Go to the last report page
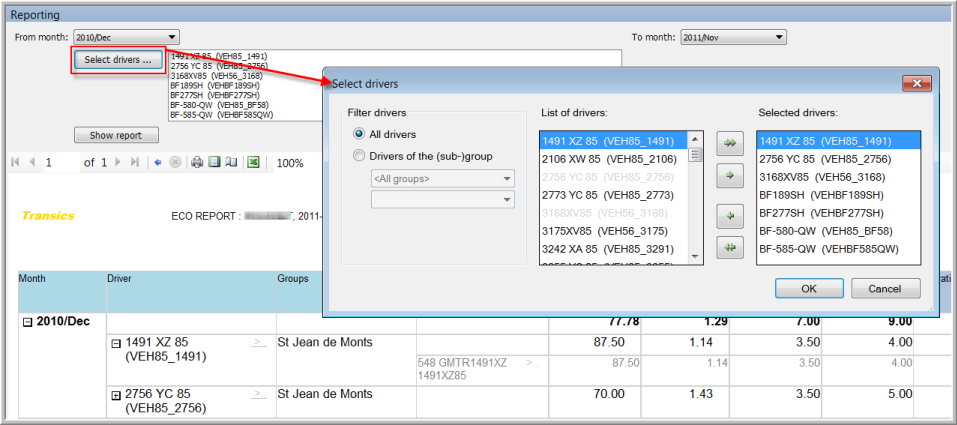 click(x=135, y=162)
